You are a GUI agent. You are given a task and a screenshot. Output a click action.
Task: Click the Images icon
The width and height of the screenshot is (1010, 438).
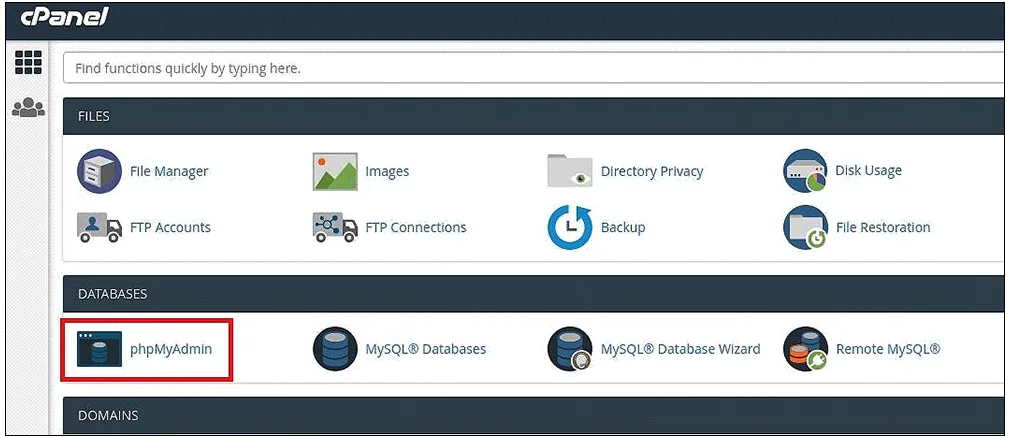(x=335, y=171)
